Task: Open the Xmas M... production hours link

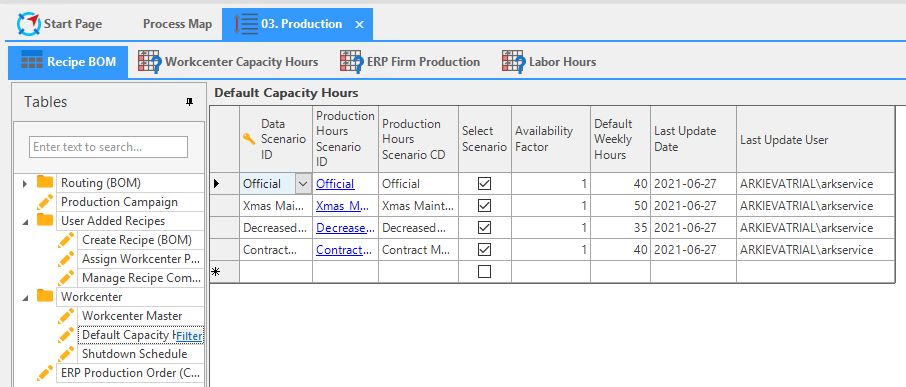Action: click(343, 206)
